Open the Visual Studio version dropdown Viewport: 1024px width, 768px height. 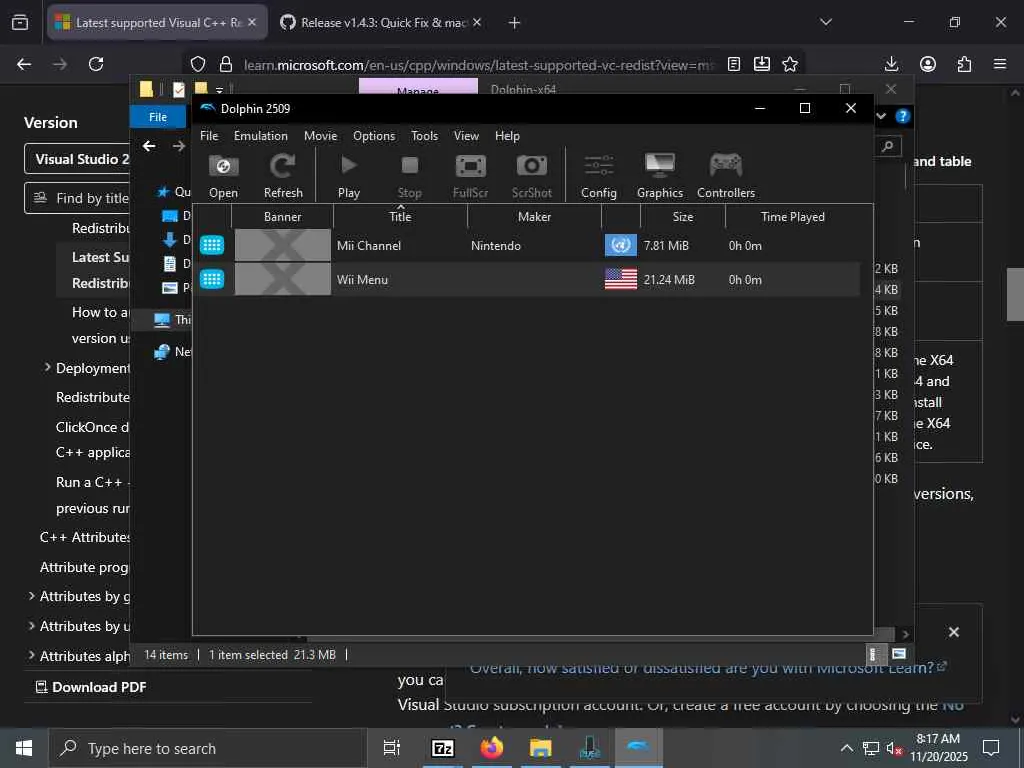tap(77, 159)
